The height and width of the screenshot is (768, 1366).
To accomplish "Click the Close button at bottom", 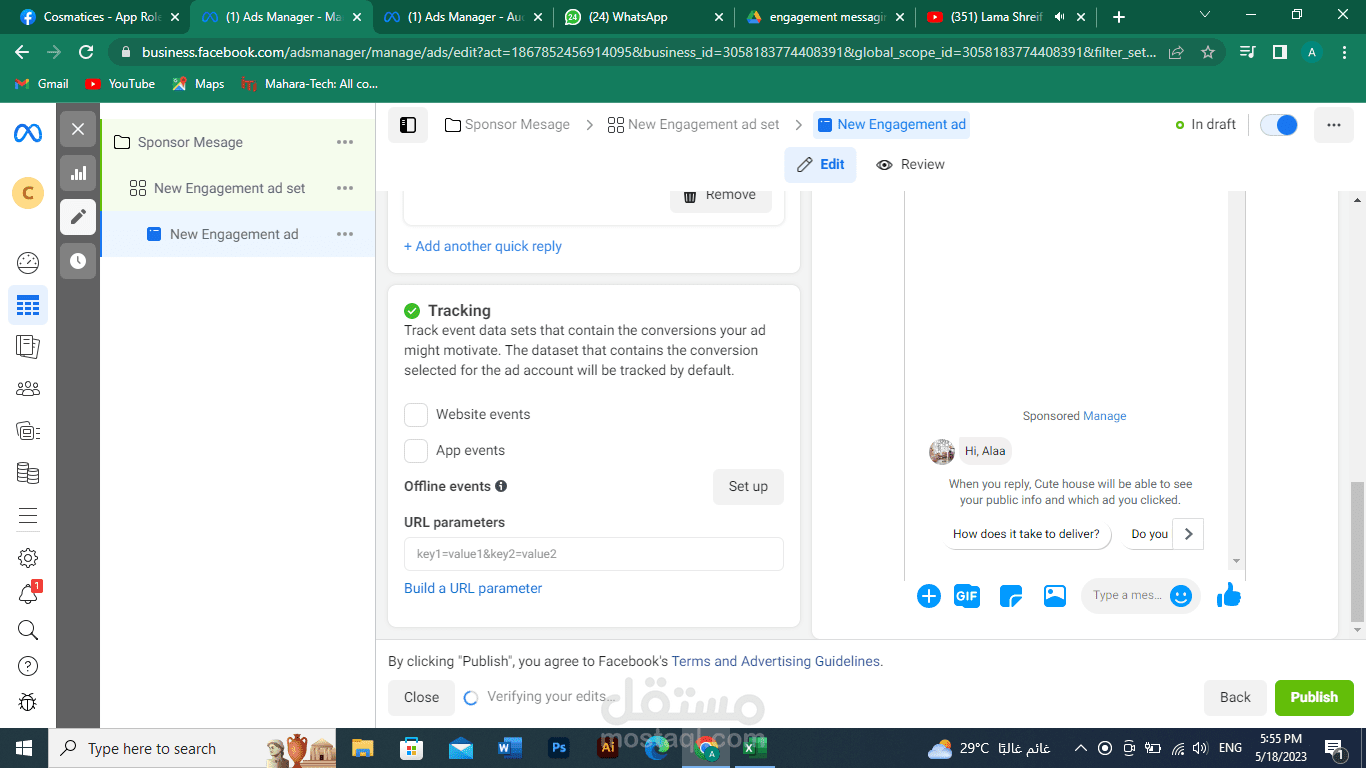I will (421, 697).
